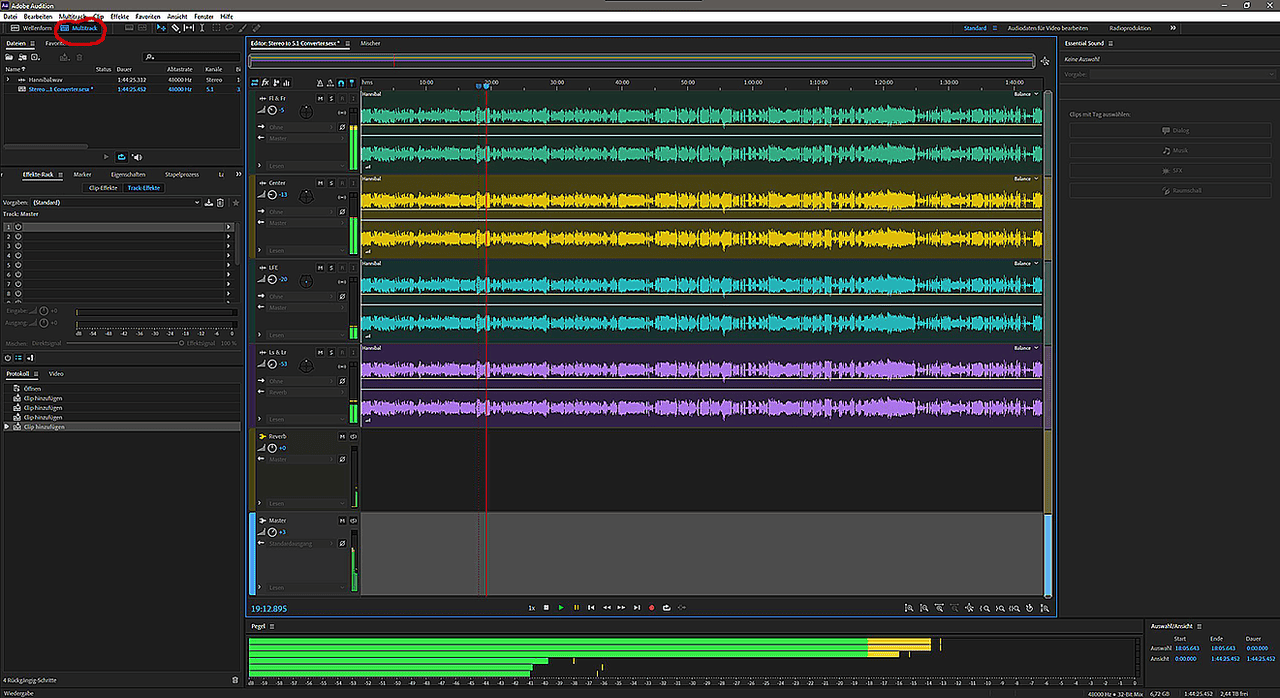Choose the Radioproduktion workspace
The width and height of the screenshot is (1280, 698).
[x=1130, y=28]
